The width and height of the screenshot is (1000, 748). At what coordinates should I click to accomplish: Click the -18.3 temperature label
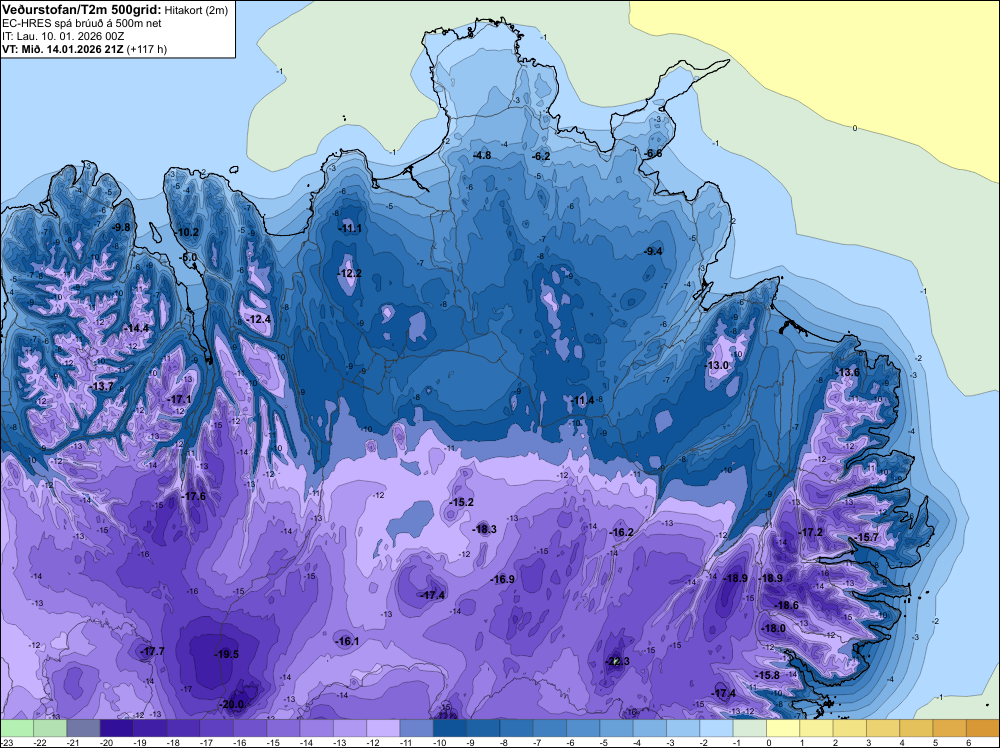(x=485, y=529)
